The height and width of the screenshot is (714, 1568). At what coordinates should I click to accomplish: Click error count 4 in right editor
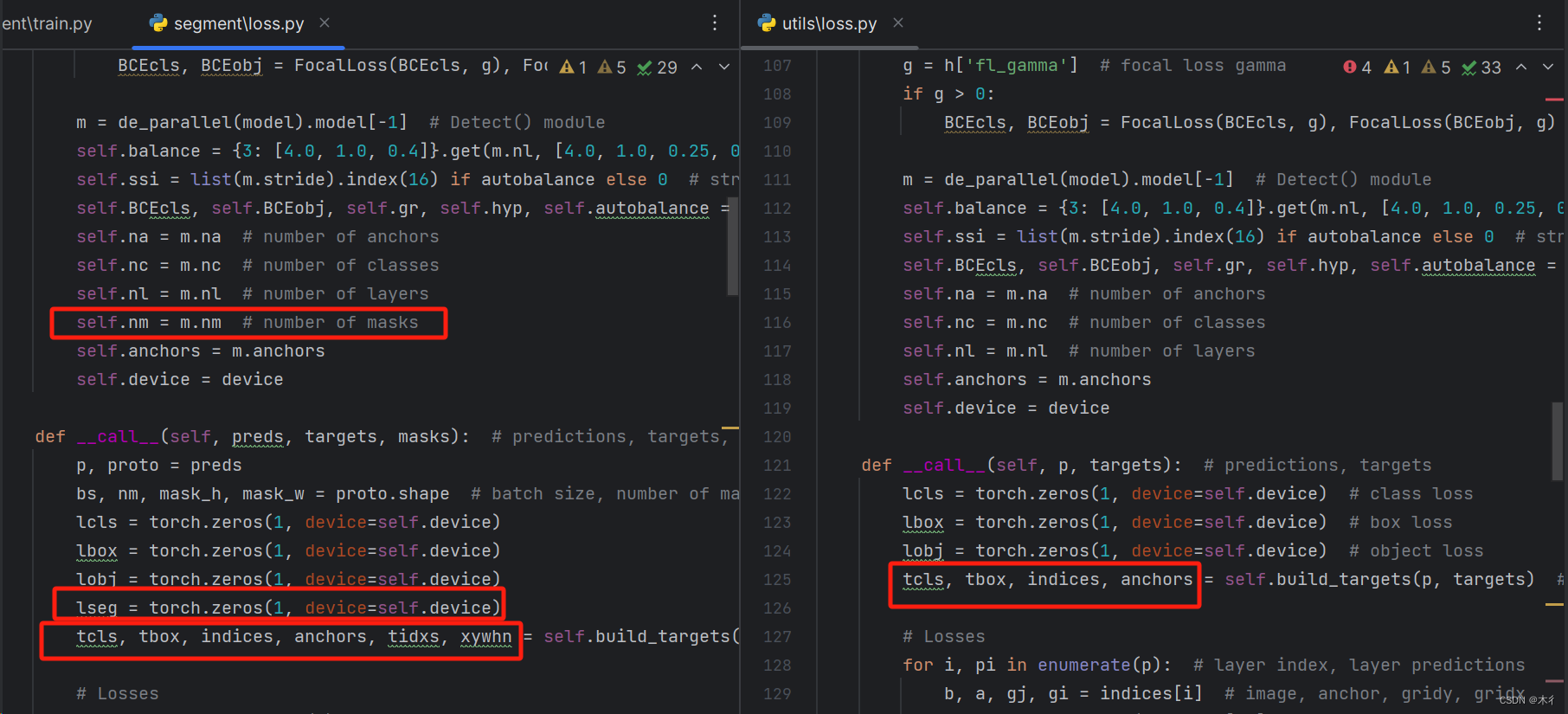click(x=1358, y=68)
